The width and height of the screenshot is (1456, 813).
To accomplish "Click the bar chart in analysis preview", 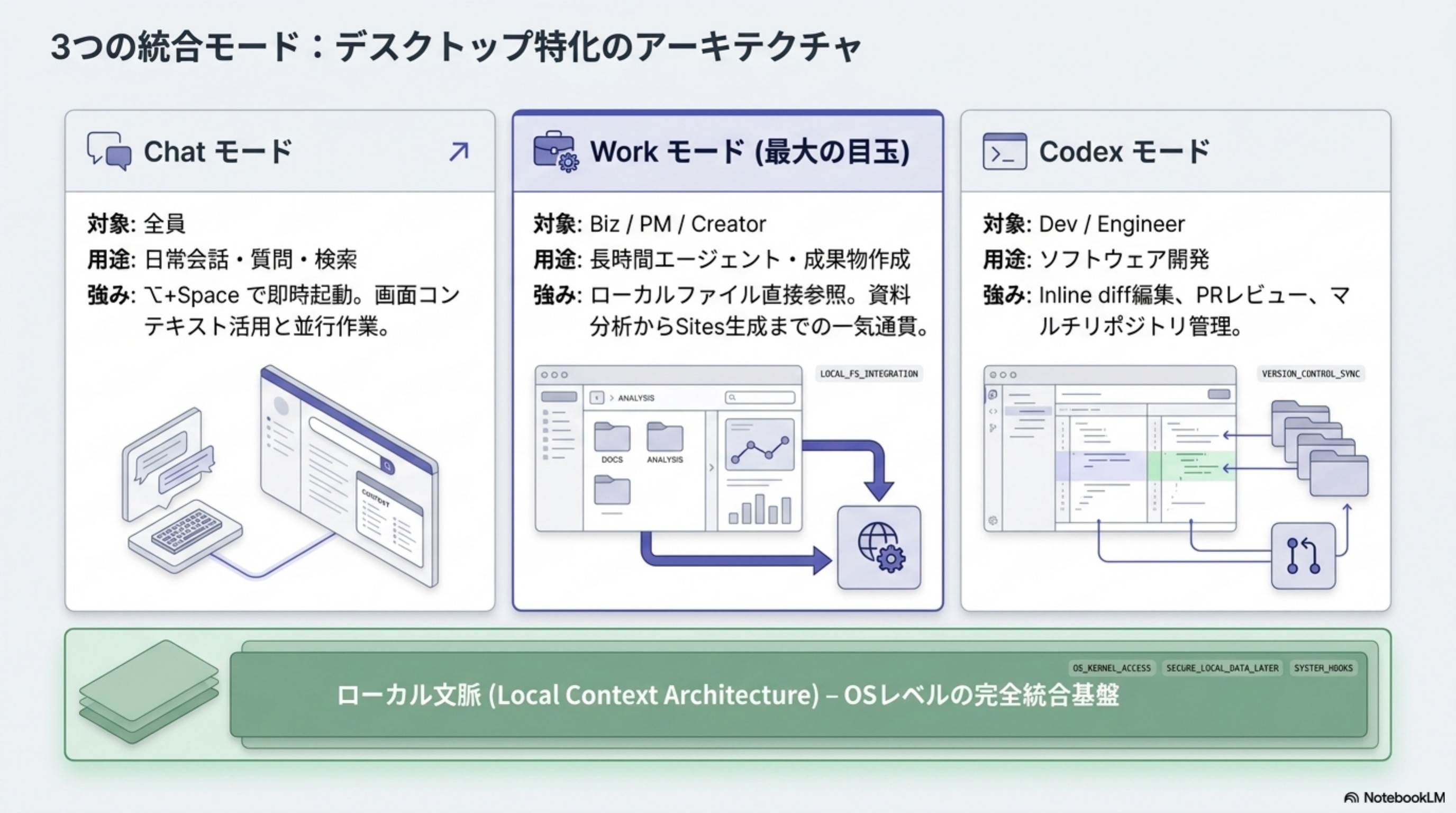I will (760, 509).
